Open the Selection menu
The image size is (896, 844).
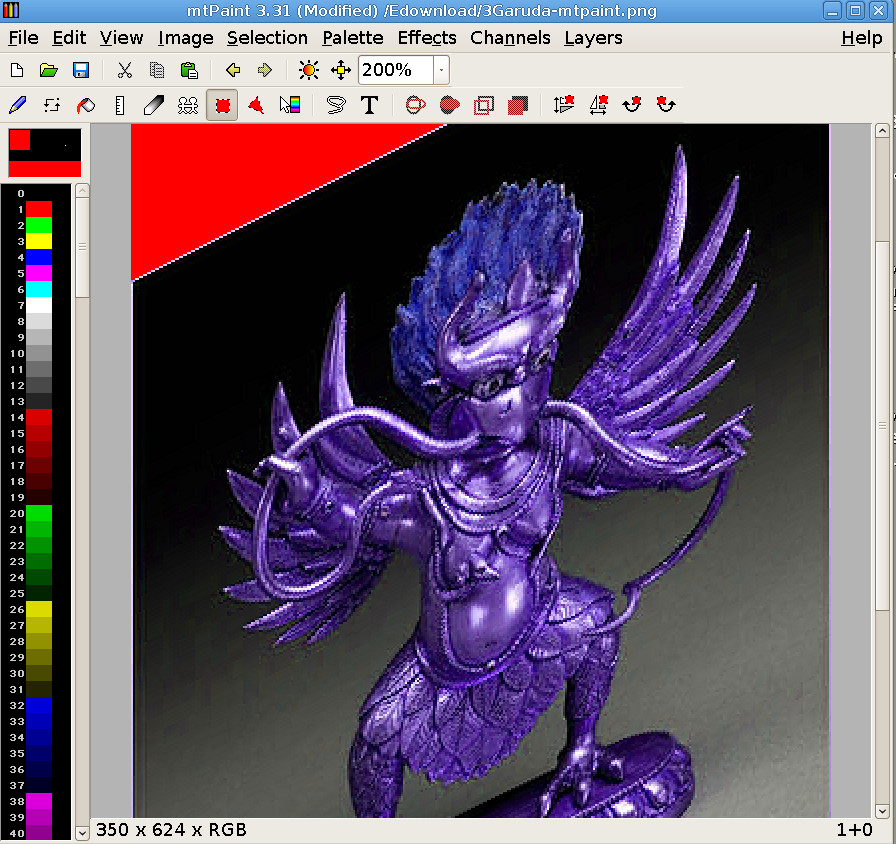[267, 38]
